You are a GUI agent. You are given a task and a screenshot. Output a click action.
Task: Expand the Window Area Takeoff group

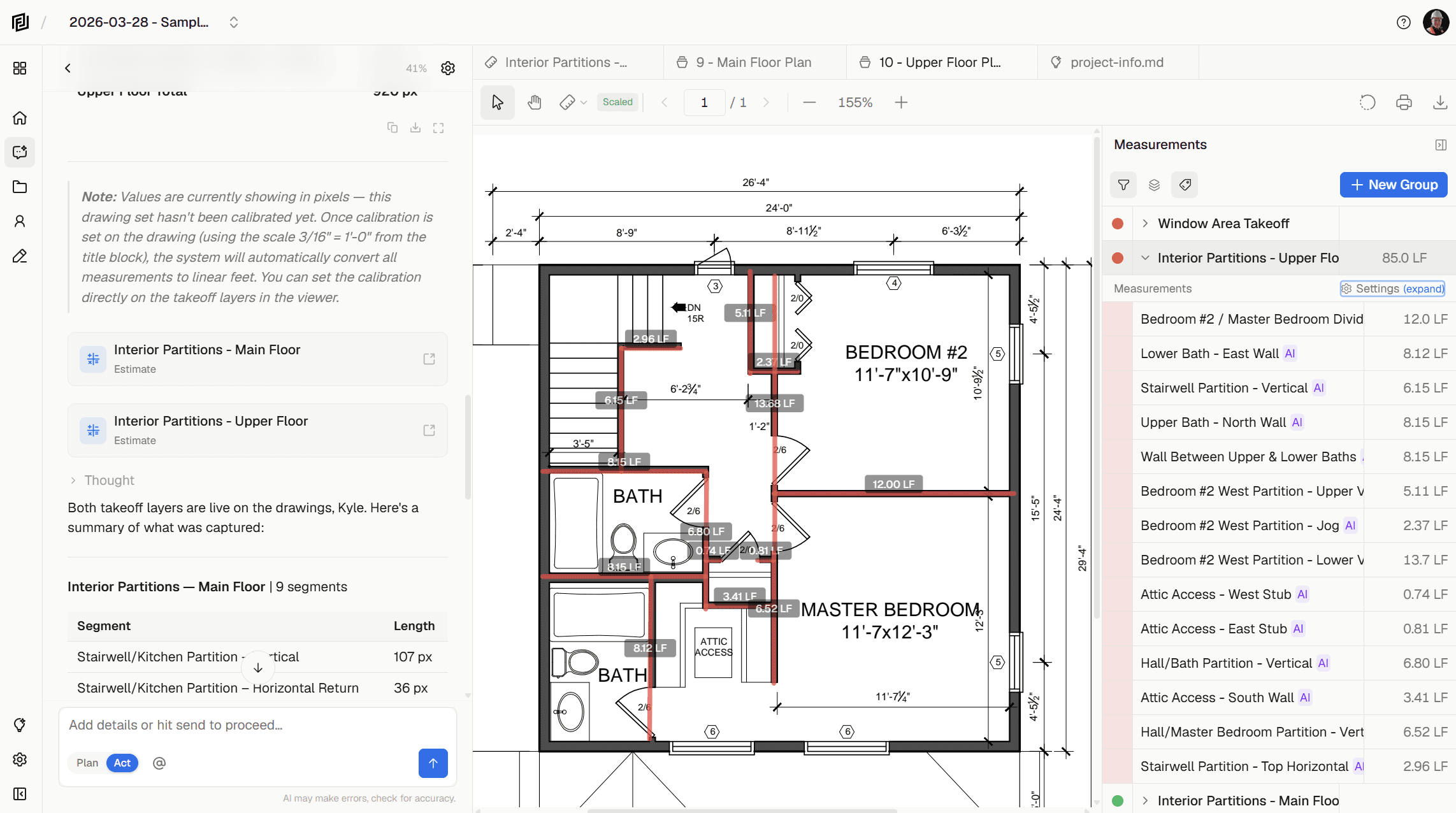point(1145,223)
